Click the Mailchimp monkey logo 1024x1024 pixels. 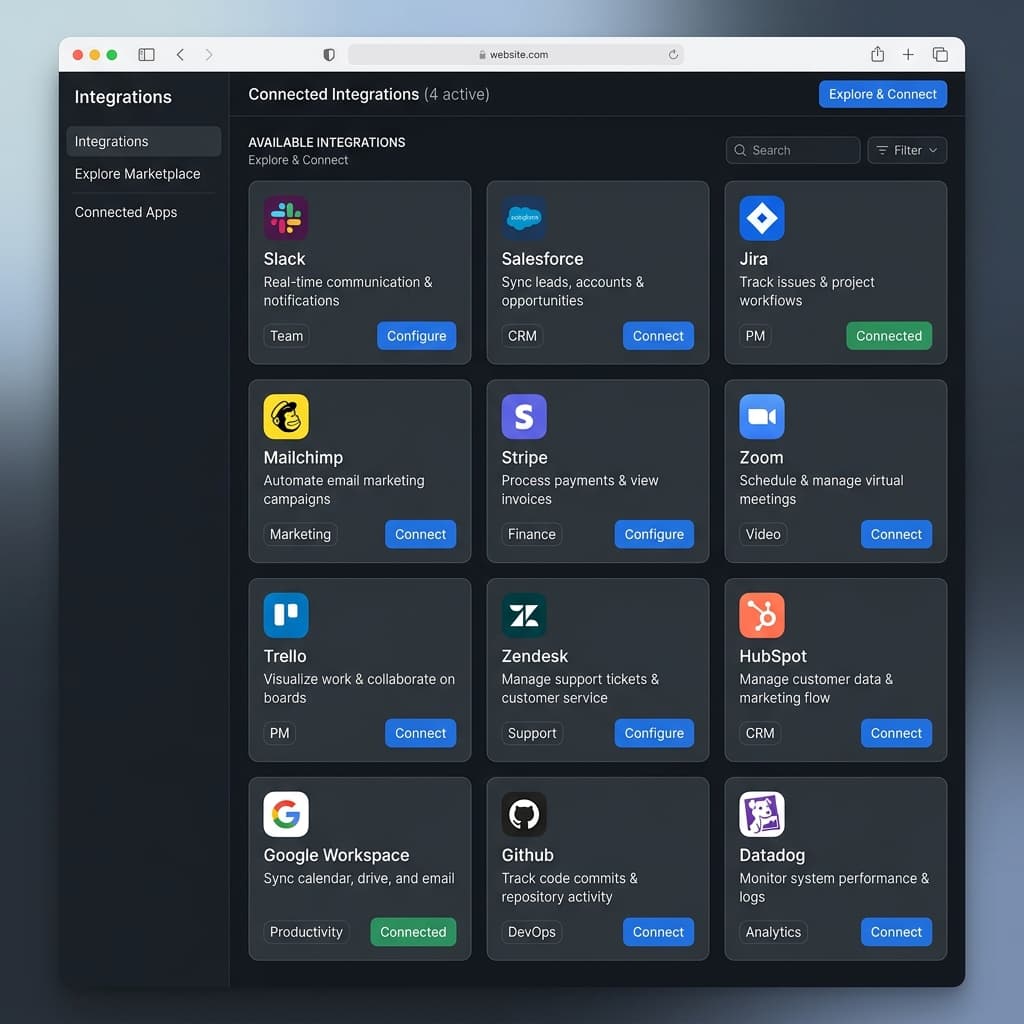[x=286, y=417]
